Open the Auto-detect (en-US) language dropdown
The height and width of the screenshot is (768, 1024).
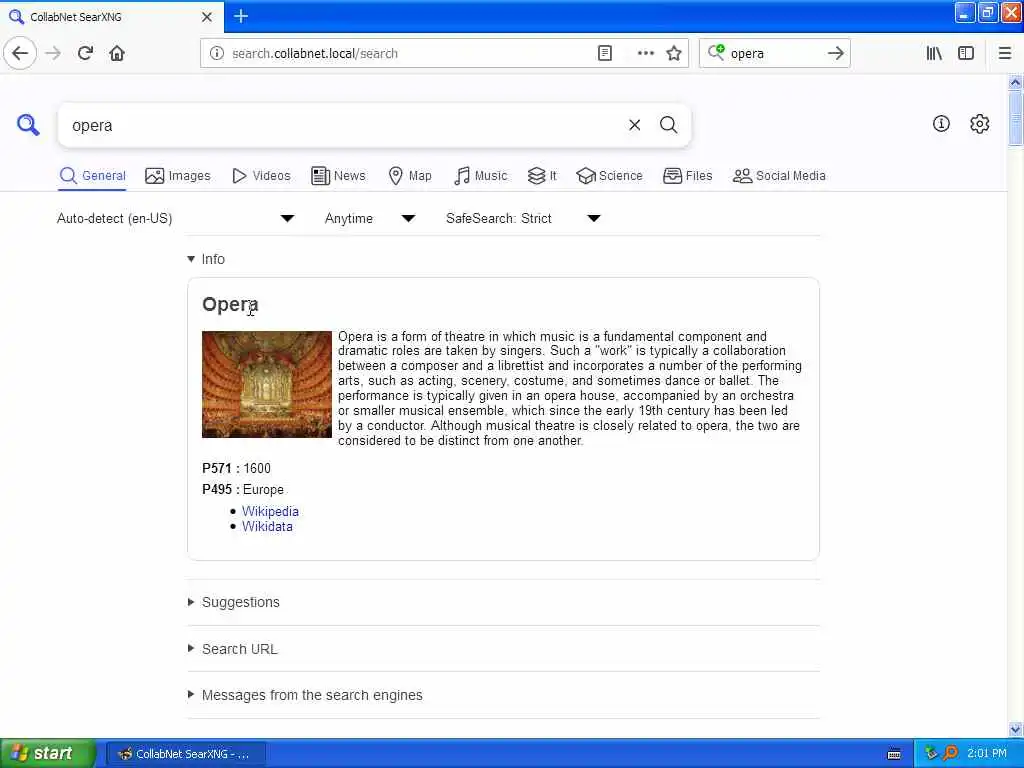[175, 219]
